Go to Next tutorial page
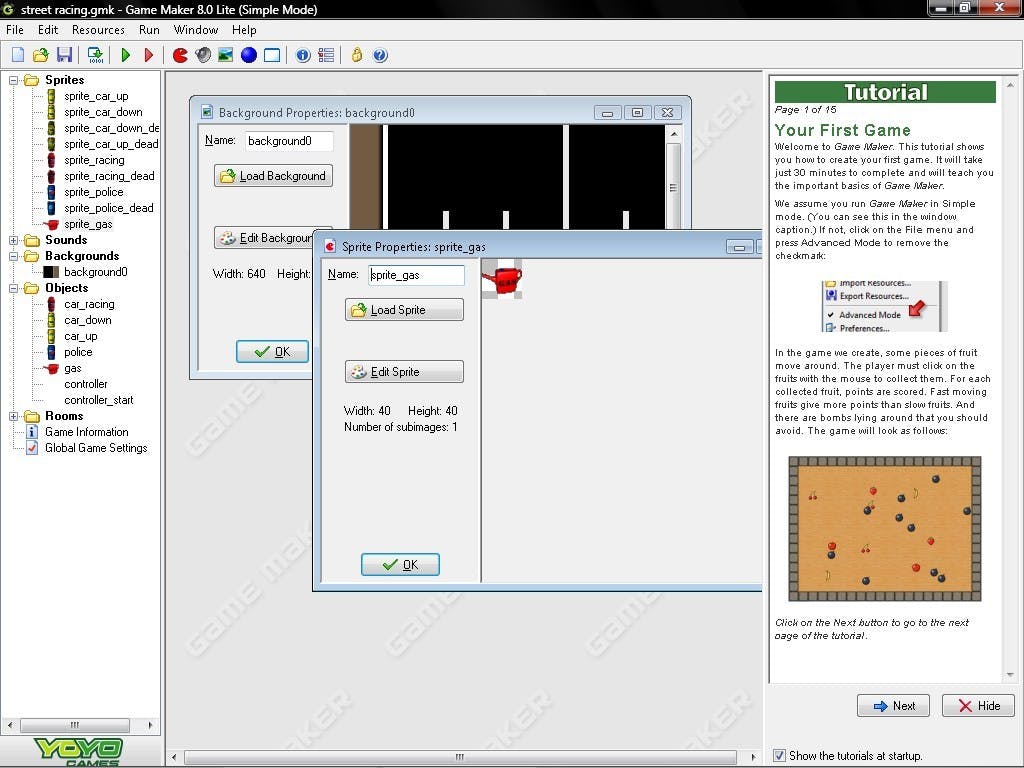This screenshot has width=1024, height=768. click(x=893, y=706)
